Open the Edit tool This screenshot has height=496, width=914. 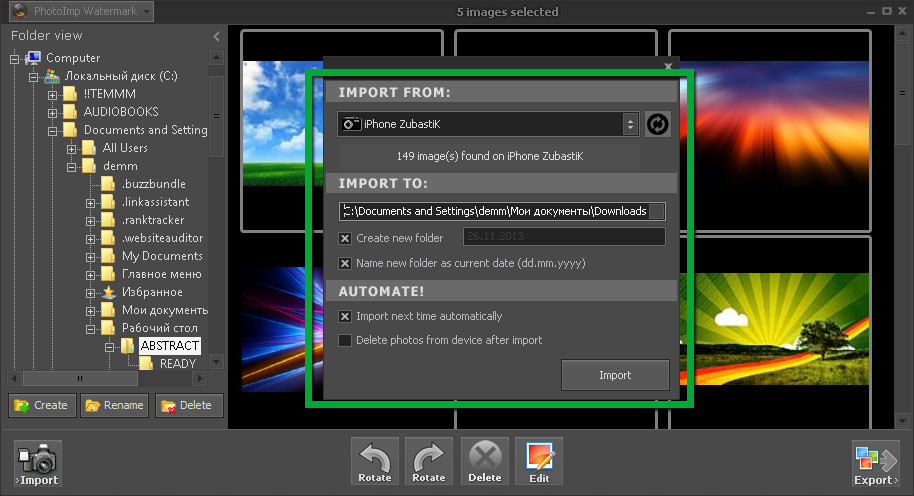[539, 461]
